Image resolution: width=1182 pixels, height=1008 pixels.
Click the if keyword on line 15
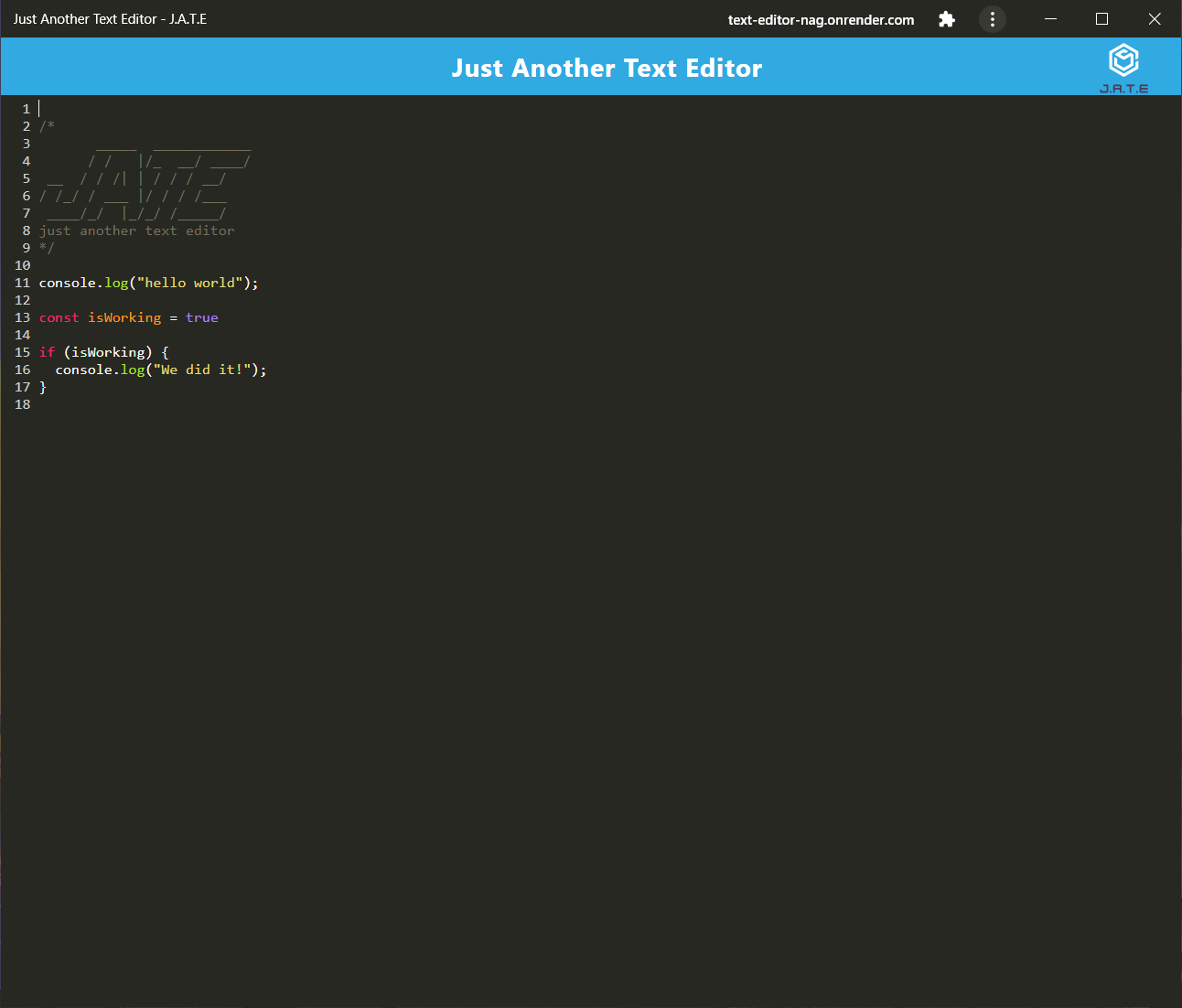pos(47,352)
